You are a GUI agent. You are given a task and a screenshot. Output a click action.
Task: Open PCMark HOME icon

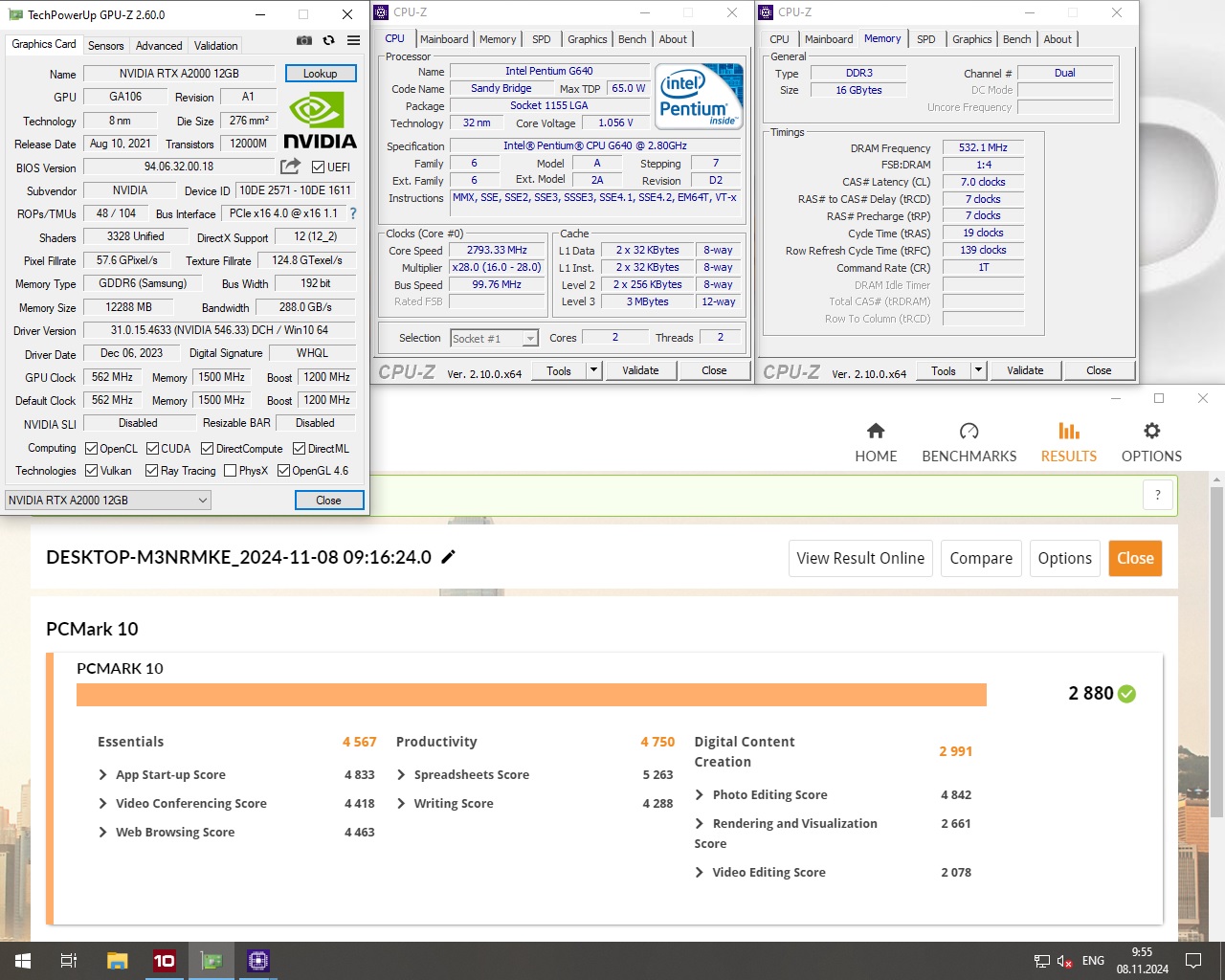[876, 431]
